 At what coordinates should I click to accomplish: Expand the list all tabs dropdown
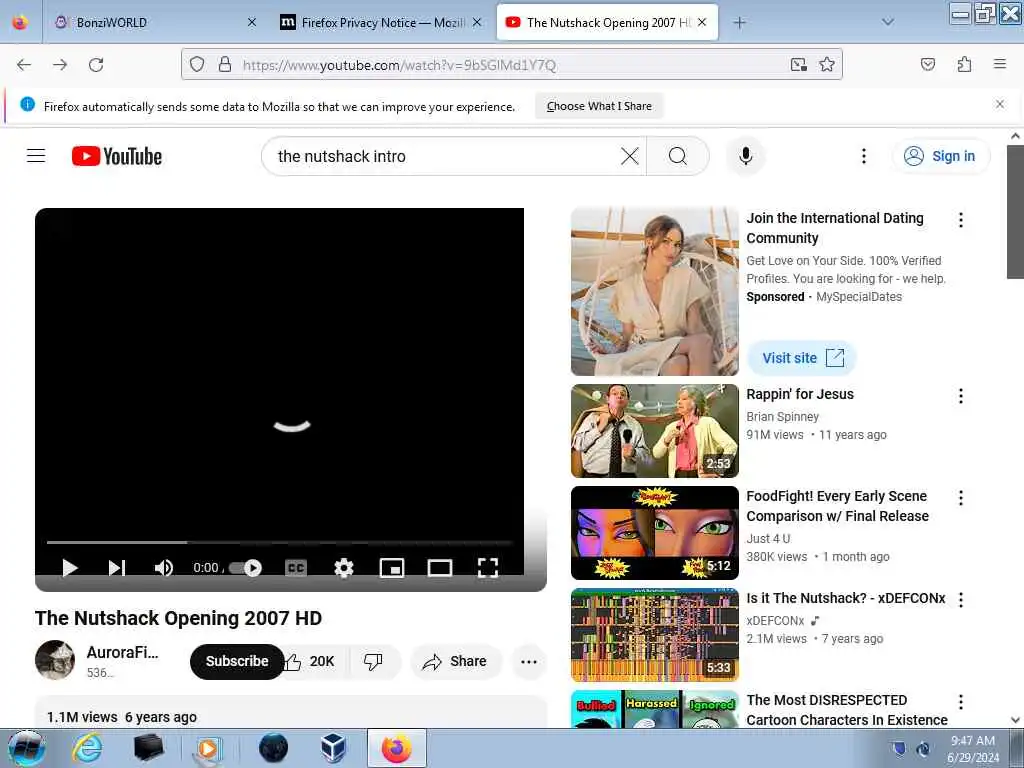(888, 22)
